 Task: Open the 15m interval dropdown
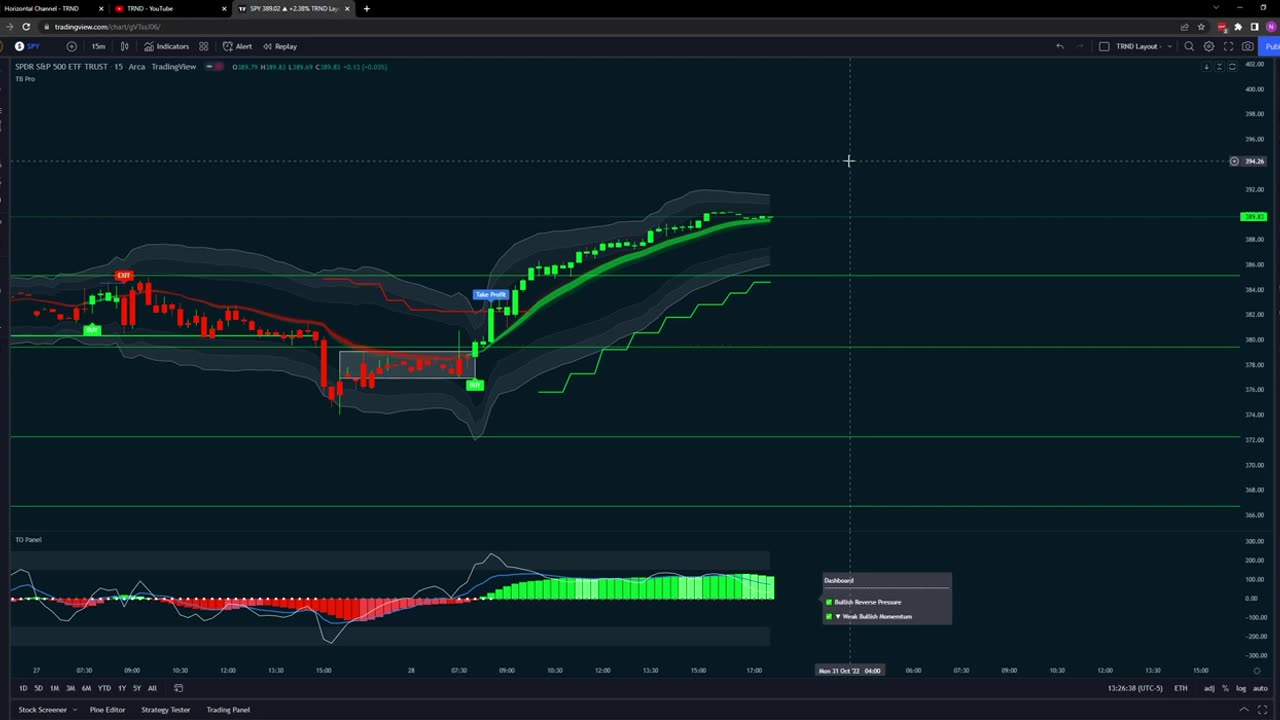(98, 46)
